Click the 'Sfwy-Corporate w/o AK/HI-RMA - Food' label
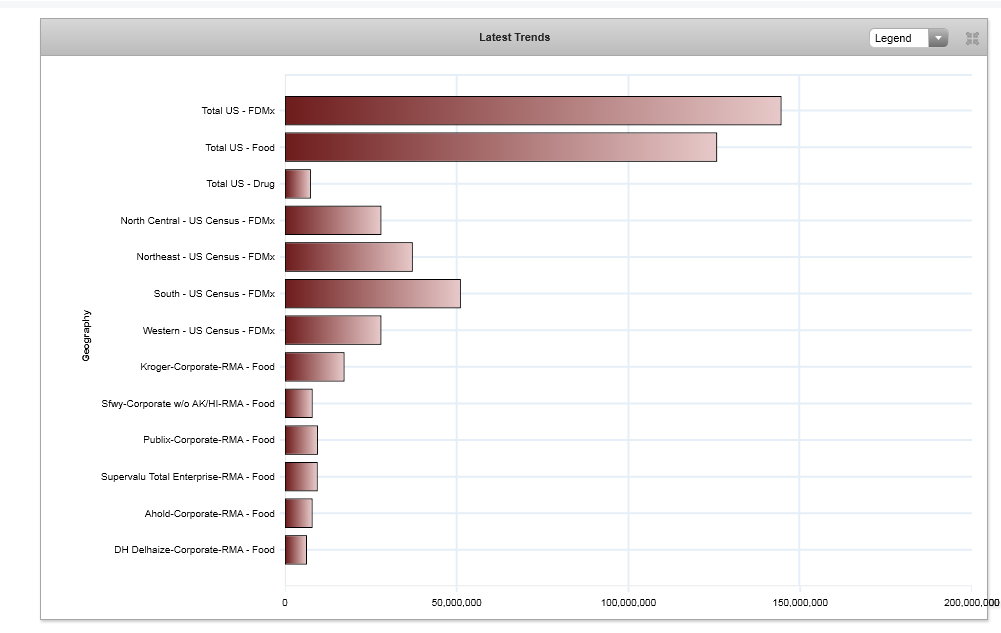Viewport: 1001px width, 633px height. coord(188,404)
